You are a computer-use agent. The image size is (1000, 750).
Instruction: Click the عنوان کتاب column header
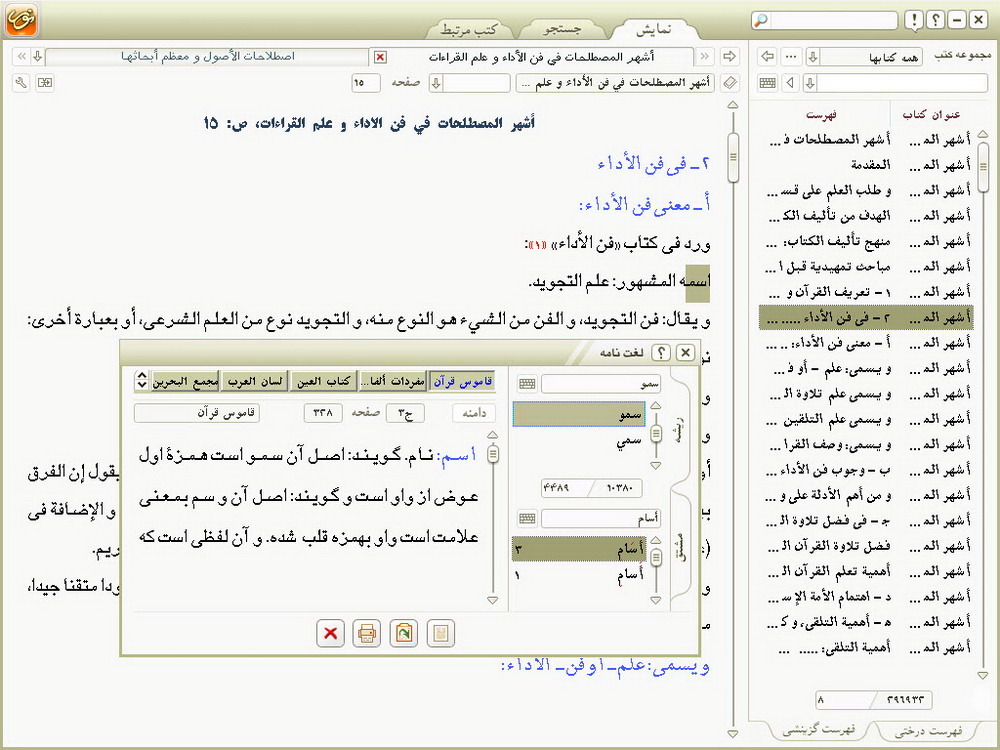click(x=931, y=115)
